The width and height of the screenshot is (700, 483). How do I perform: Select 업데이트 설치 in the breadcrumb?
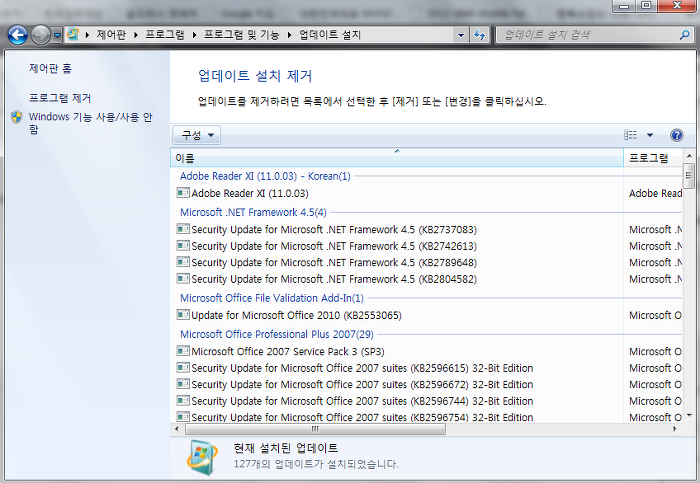[x=330, y=35]
